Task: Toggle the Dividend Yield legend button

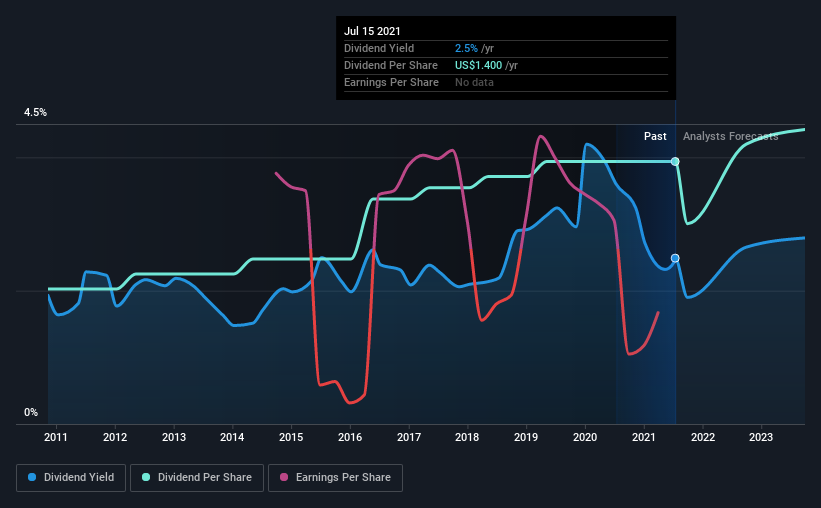Action: [71, 478]
